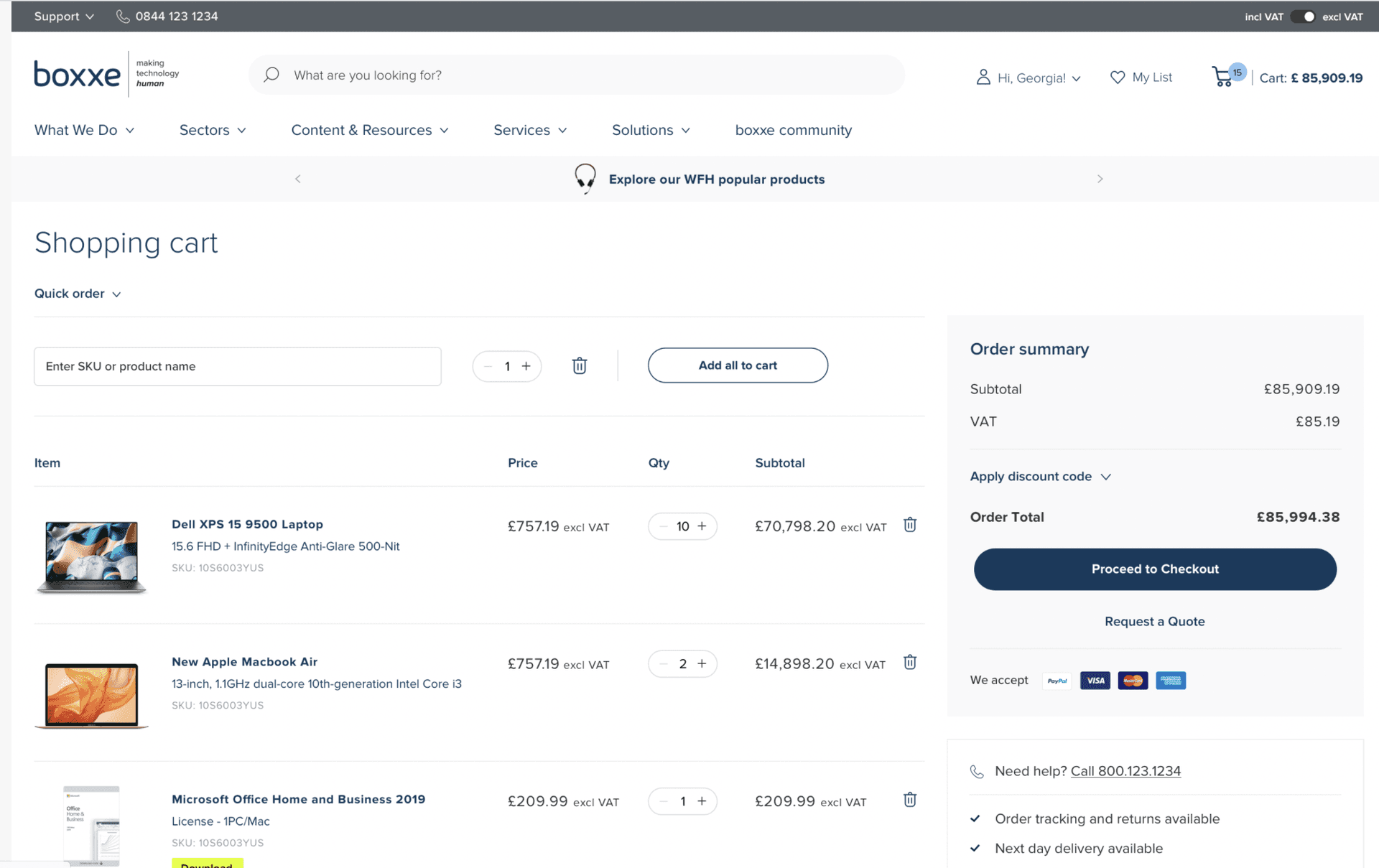Click the search magnifier icon
The width and height of the screenshot is (1379, 868).
click(x=271, y=75)
